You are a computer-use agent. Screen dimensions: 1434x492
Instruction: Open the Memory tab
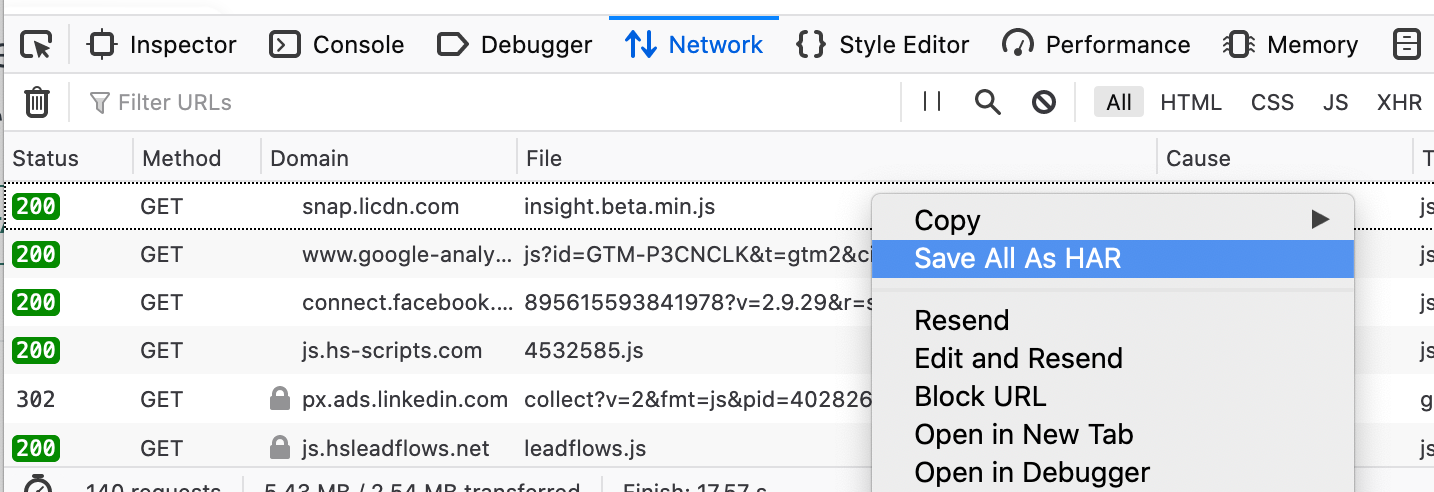[1292, 45]
